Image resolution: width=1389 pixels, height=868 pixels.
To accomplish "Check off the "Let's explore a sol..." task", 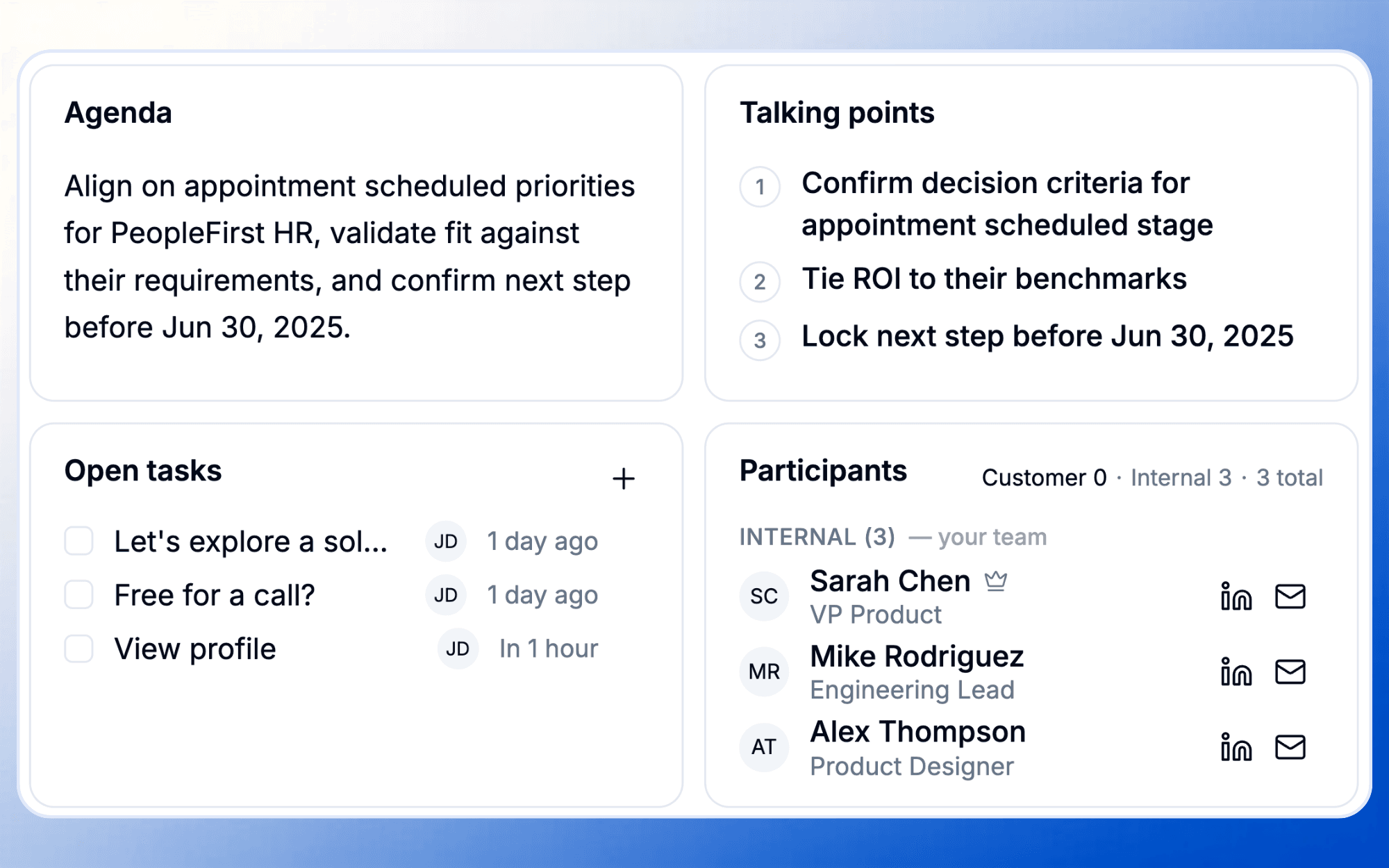I will (79, 541).
